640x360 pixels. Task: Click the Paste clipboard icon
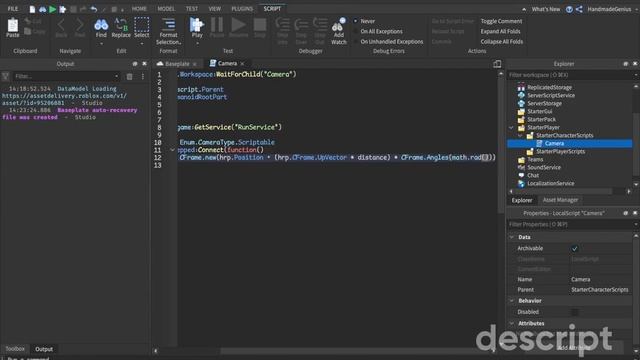[x=13, y=26]
